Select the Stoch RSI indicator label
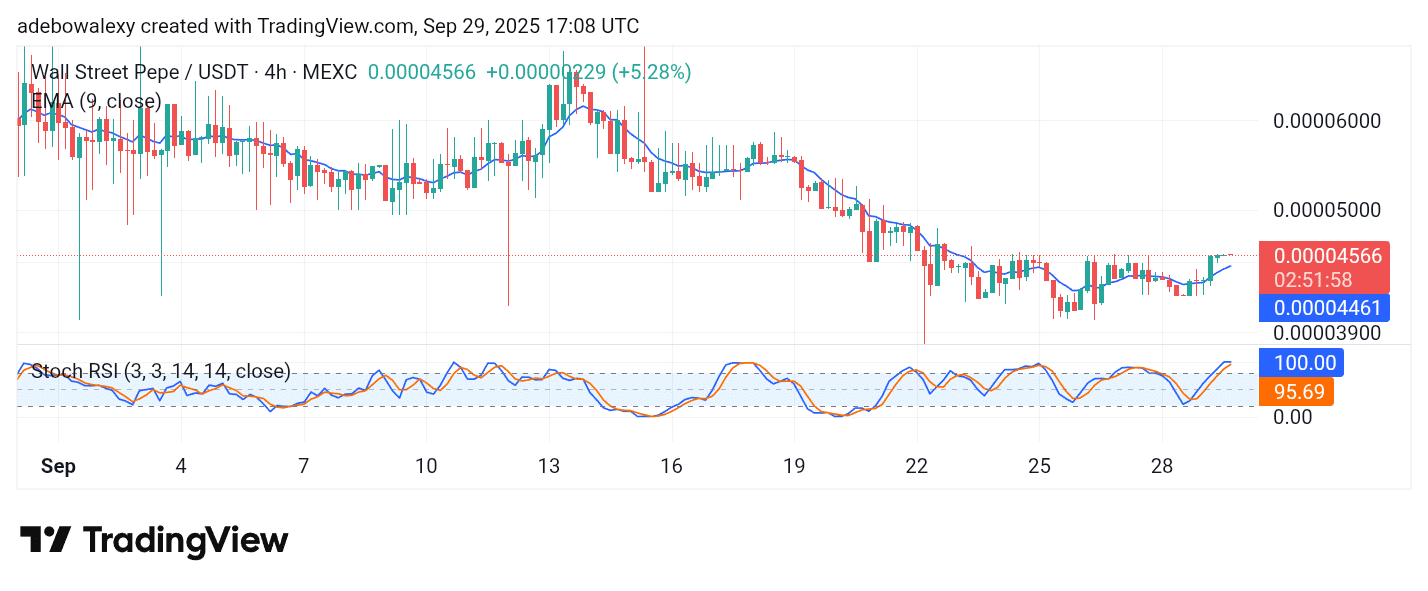Viewport: 1428px width, 591px height. tap(161, 372)
